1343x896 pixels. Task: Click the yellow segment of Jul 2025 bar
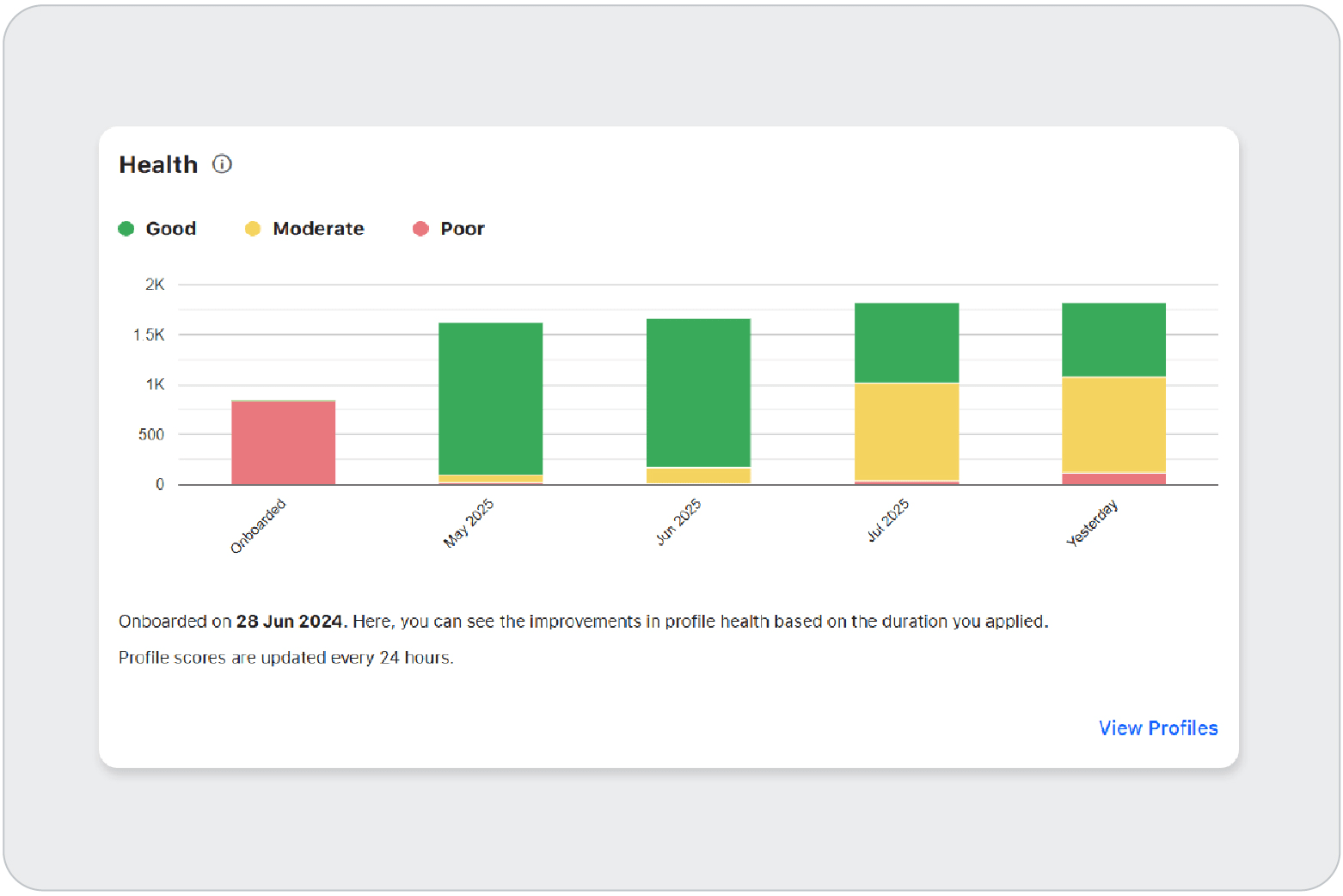tap(906, 431)
